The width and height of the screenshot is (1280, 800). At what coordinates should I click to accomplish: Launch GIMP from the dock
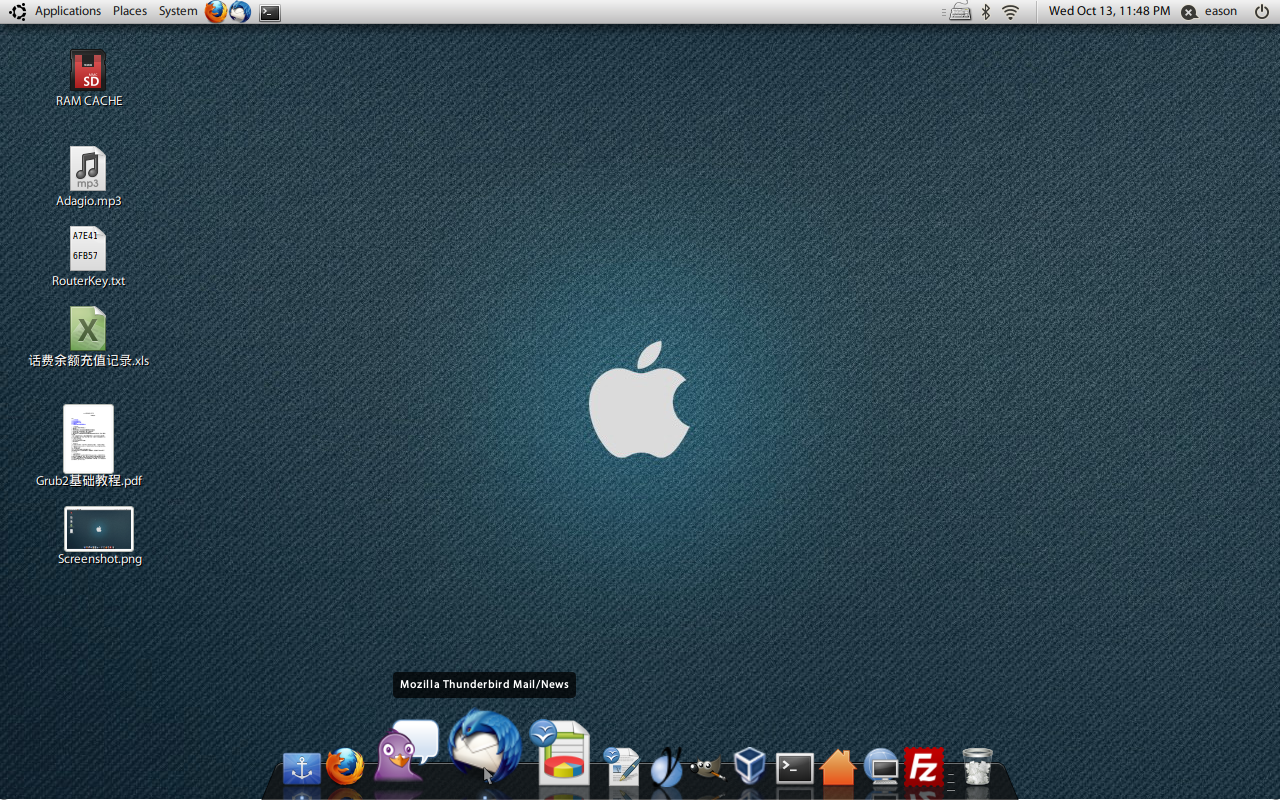(x=707, y=768)
